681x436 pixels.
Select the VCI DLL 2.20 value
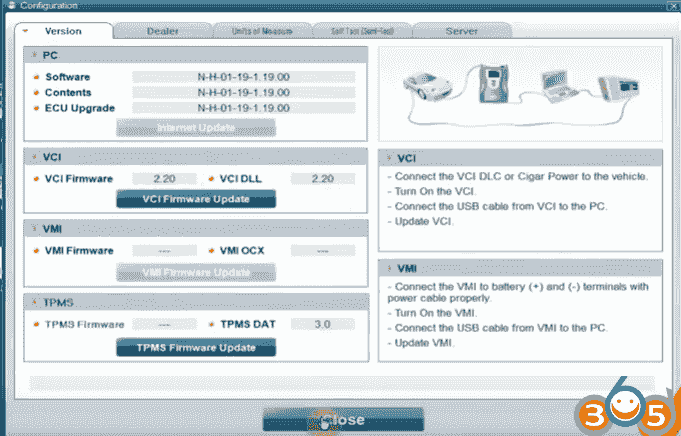[323, 178]
